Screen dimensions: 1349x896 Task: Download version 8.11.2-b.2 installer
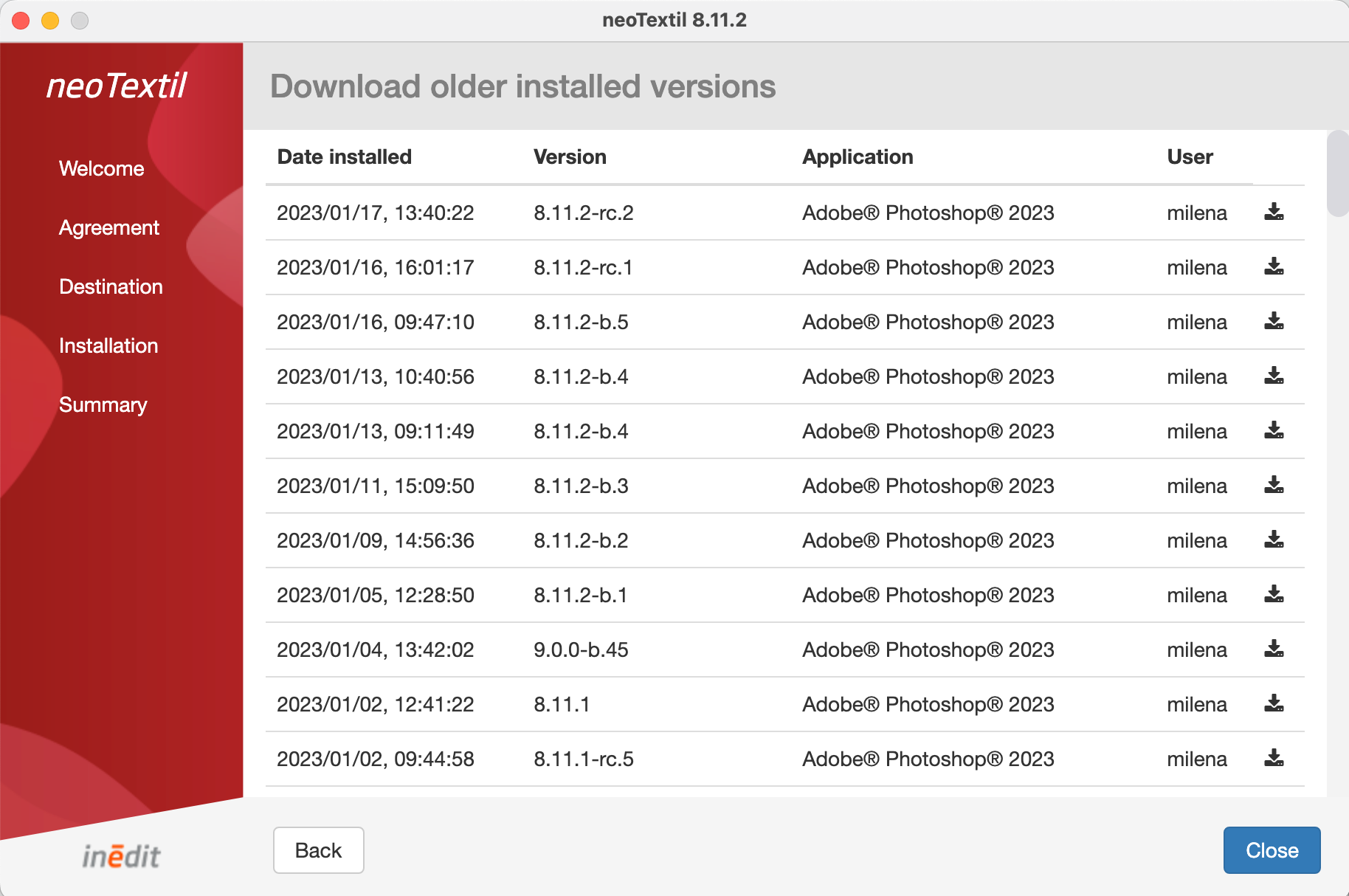[1274, 540]
